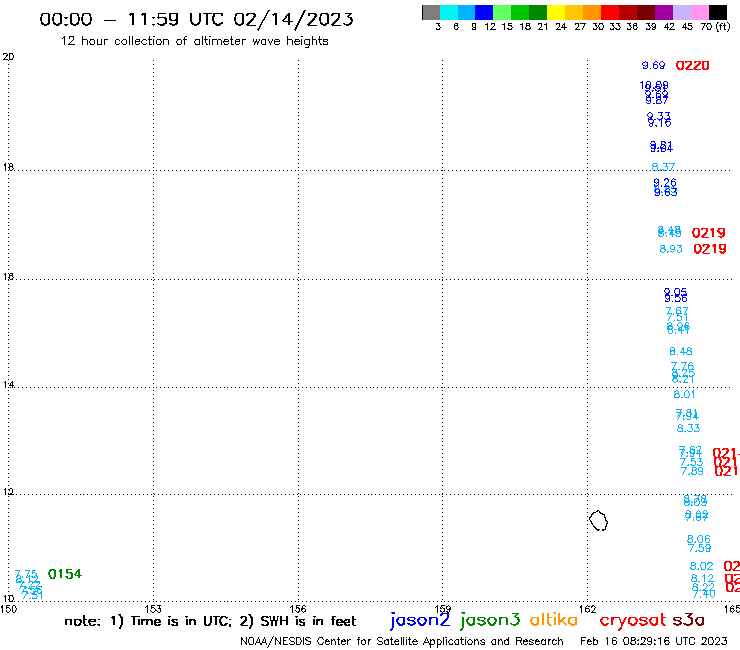Click the 70 (ft) color scale label
This screenshot has height=650, width=740.
pyautogui.click(x=715, y=26)
